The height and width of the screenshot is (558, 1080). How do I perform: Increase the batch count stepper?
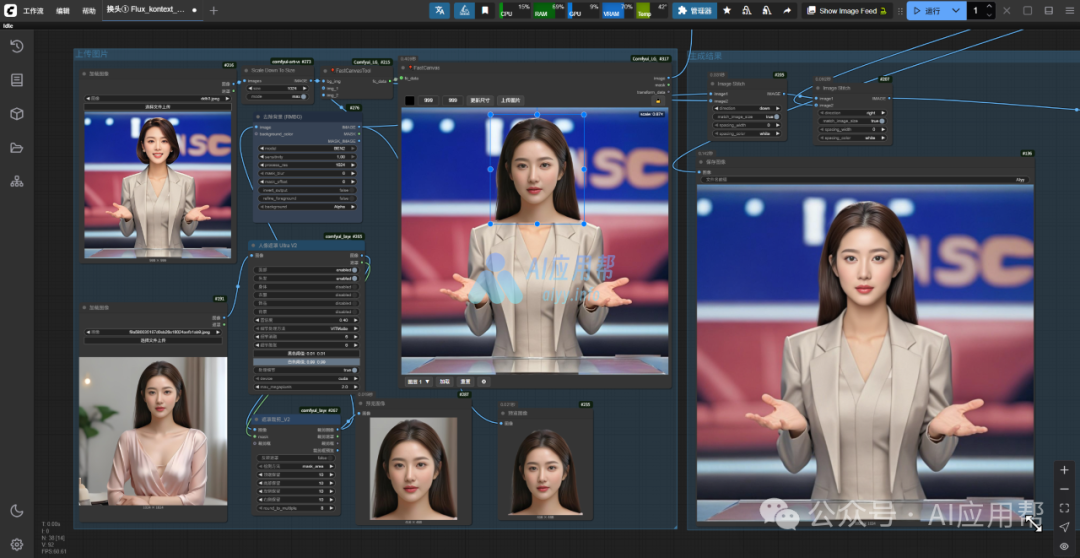[x=989, y=7]
